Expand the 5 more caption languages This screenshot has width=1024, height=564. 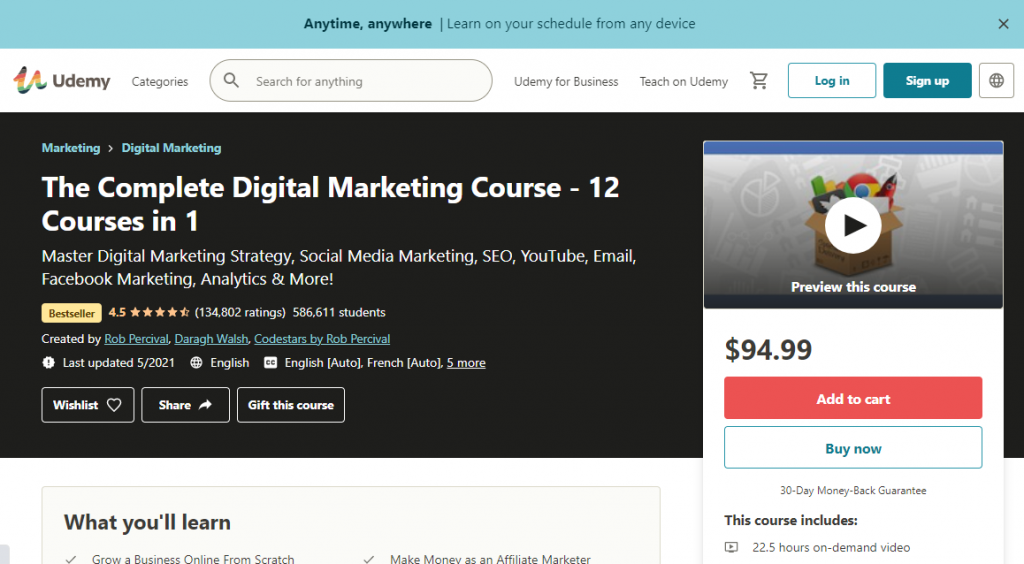click(x=466, y=363)
